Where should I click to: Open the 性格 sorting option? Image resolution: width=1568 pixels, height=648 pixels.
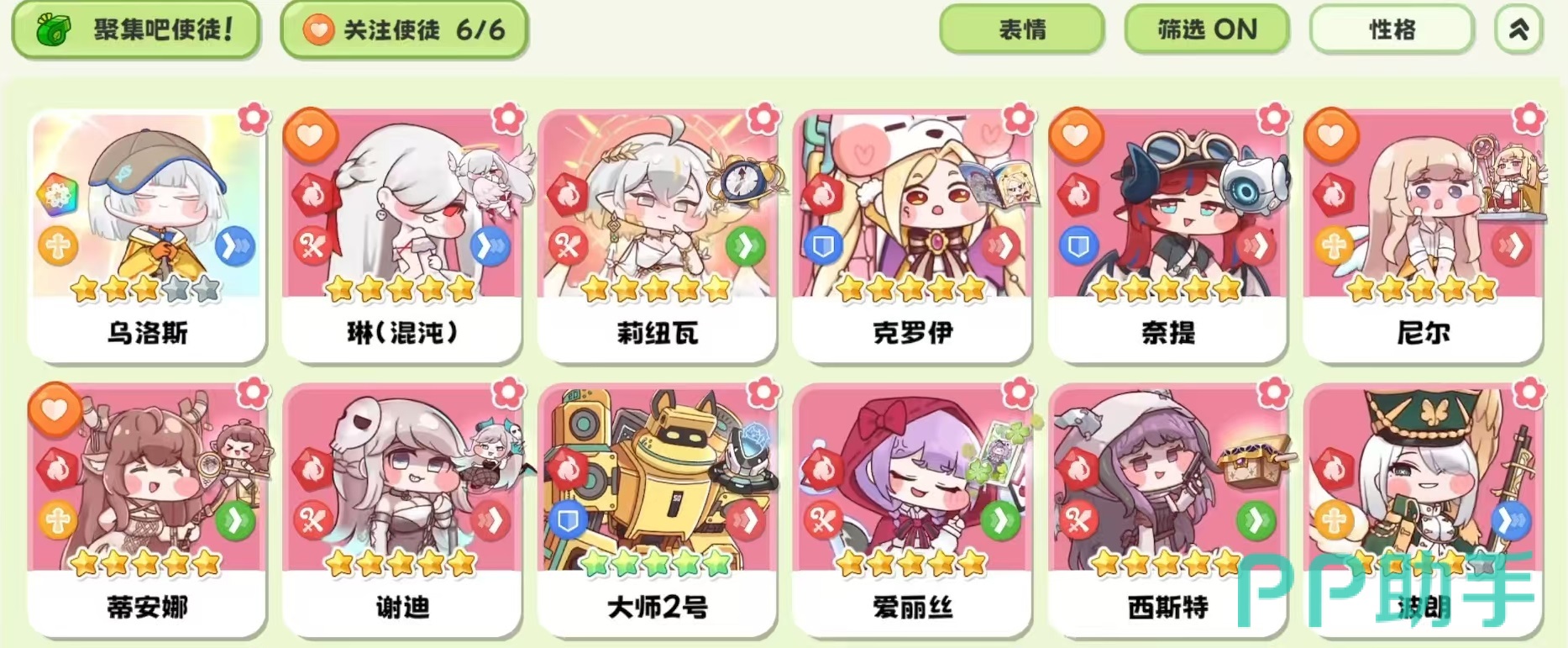[1392, 30]
